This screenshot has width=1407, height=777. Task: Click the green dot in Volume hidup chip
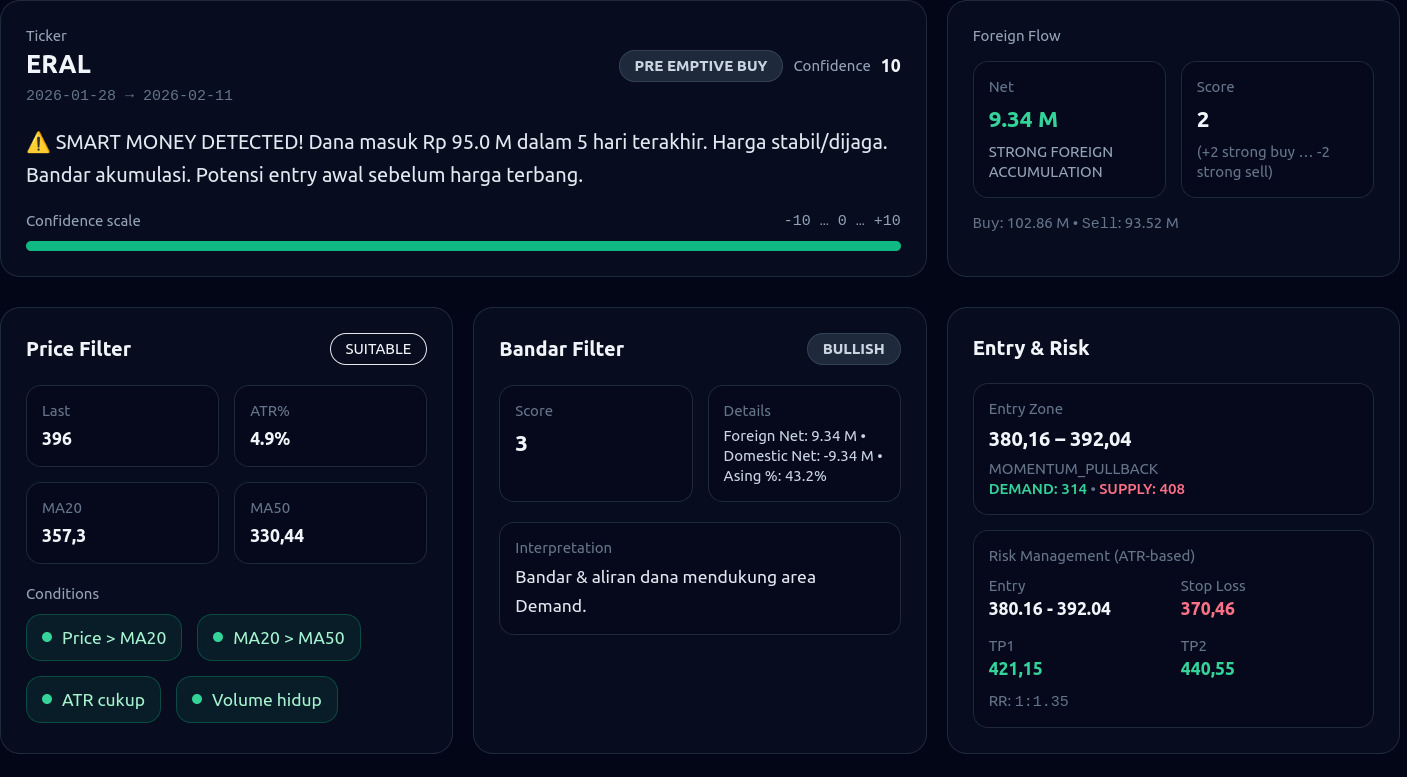197,699
